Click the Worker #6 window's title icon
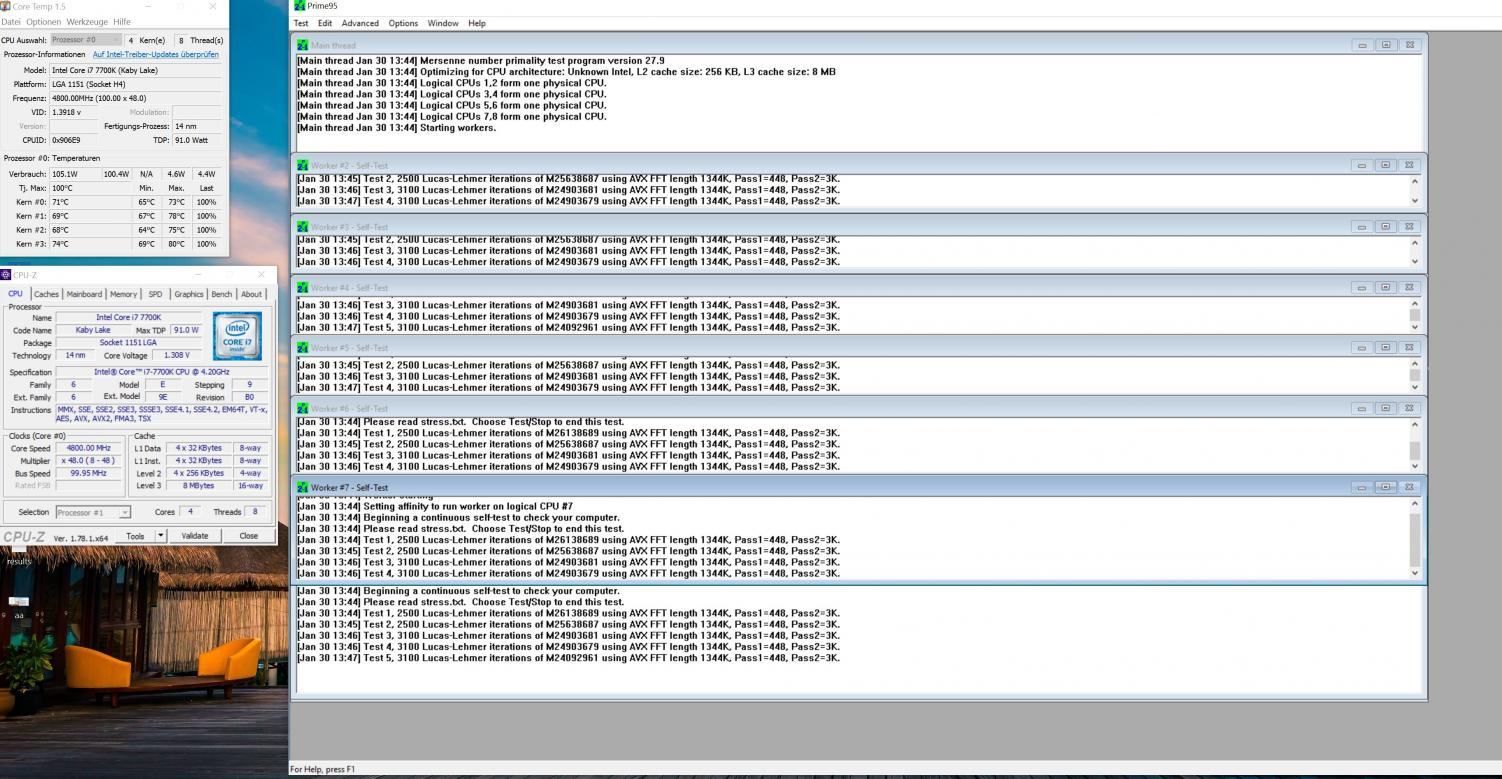The image size is (1502, 779). (x=303, y=409)
